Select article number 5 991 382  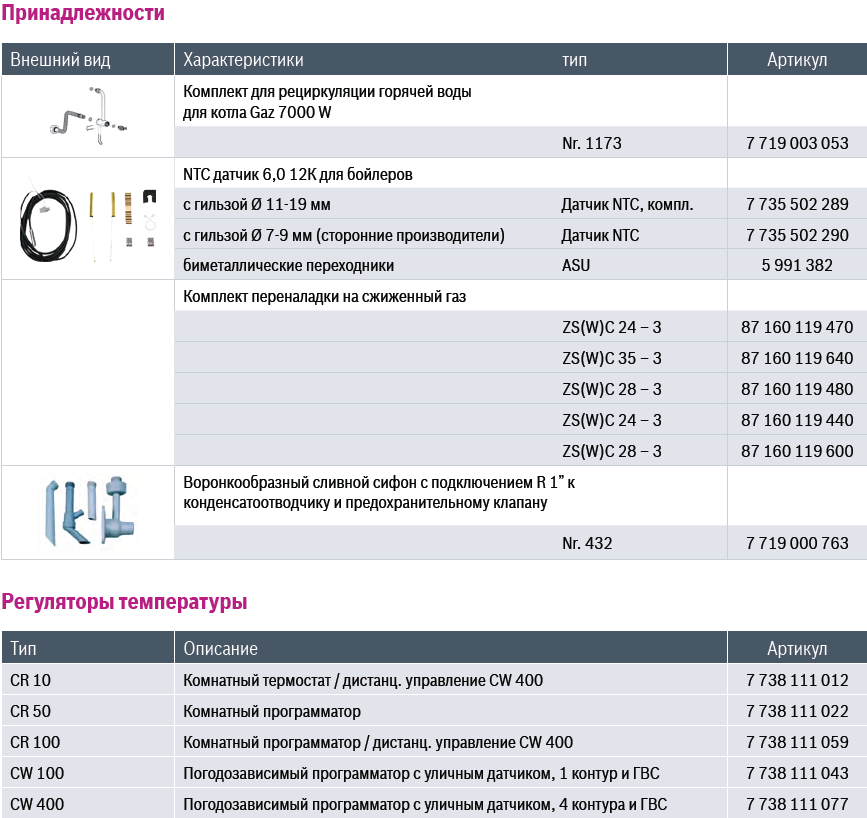pyautogui.click(x=797, y=265)
